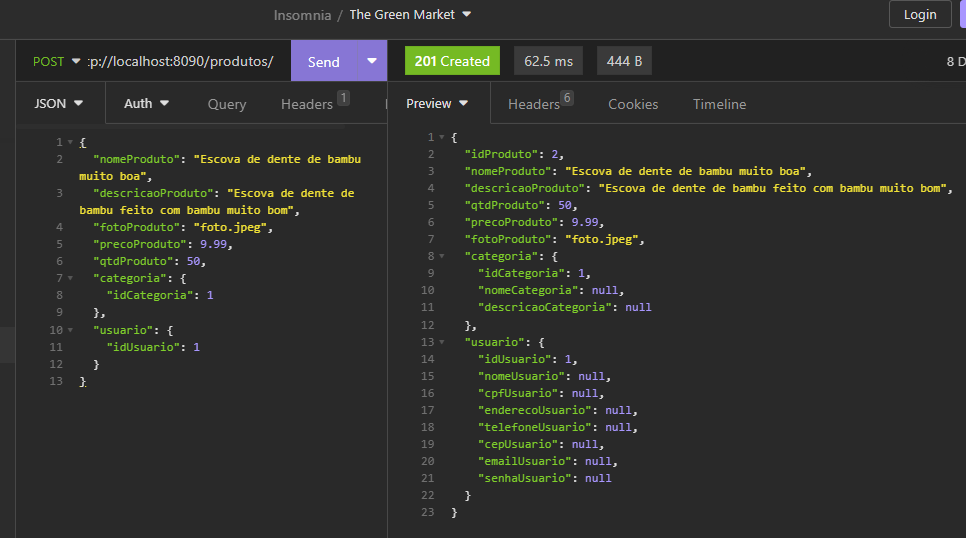966x538 pixels.
Task: Click the Login button
Action: [x=920, y=14]
